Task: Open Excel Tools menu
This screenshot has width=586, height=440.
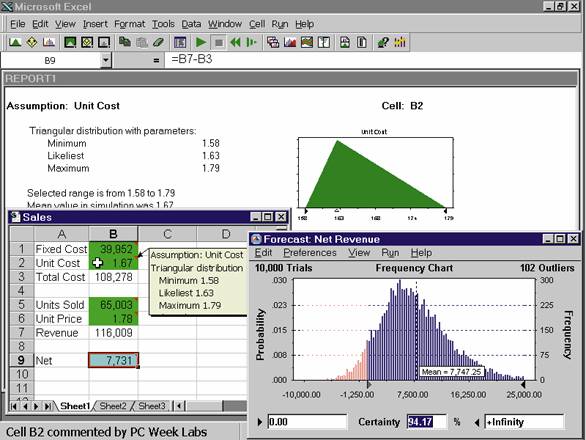Action: coord(163,24)
